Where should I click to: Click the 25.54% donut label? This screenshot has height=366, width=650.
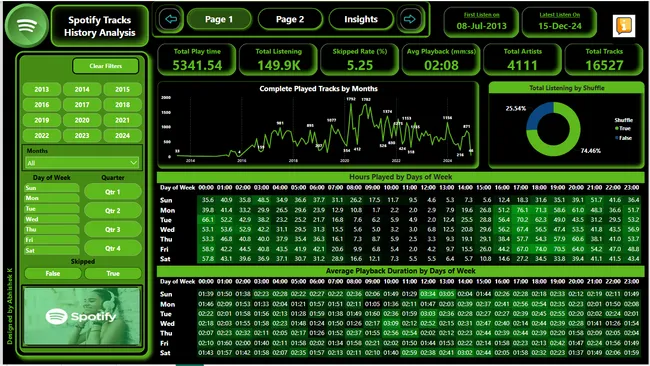516,109
